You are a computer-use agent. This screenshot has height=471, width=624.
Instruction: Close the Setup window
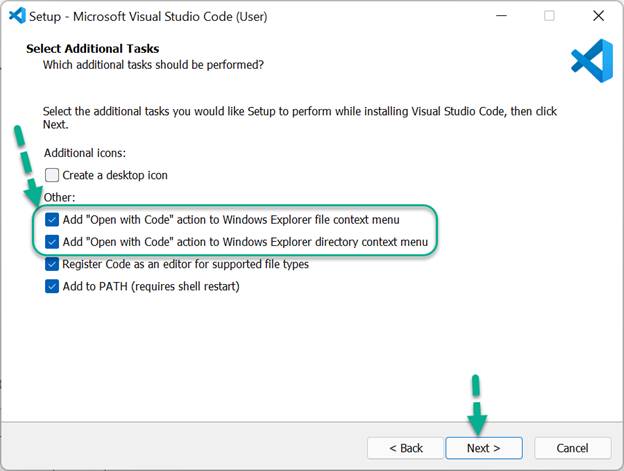click(599, 16)
